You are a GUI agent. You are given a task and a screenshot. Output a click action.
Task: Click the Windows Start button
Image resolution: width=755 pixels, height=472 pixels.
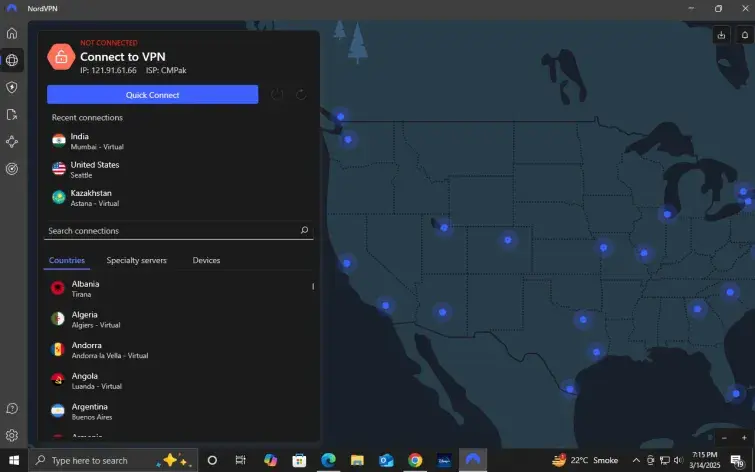(x=13, y=460)
